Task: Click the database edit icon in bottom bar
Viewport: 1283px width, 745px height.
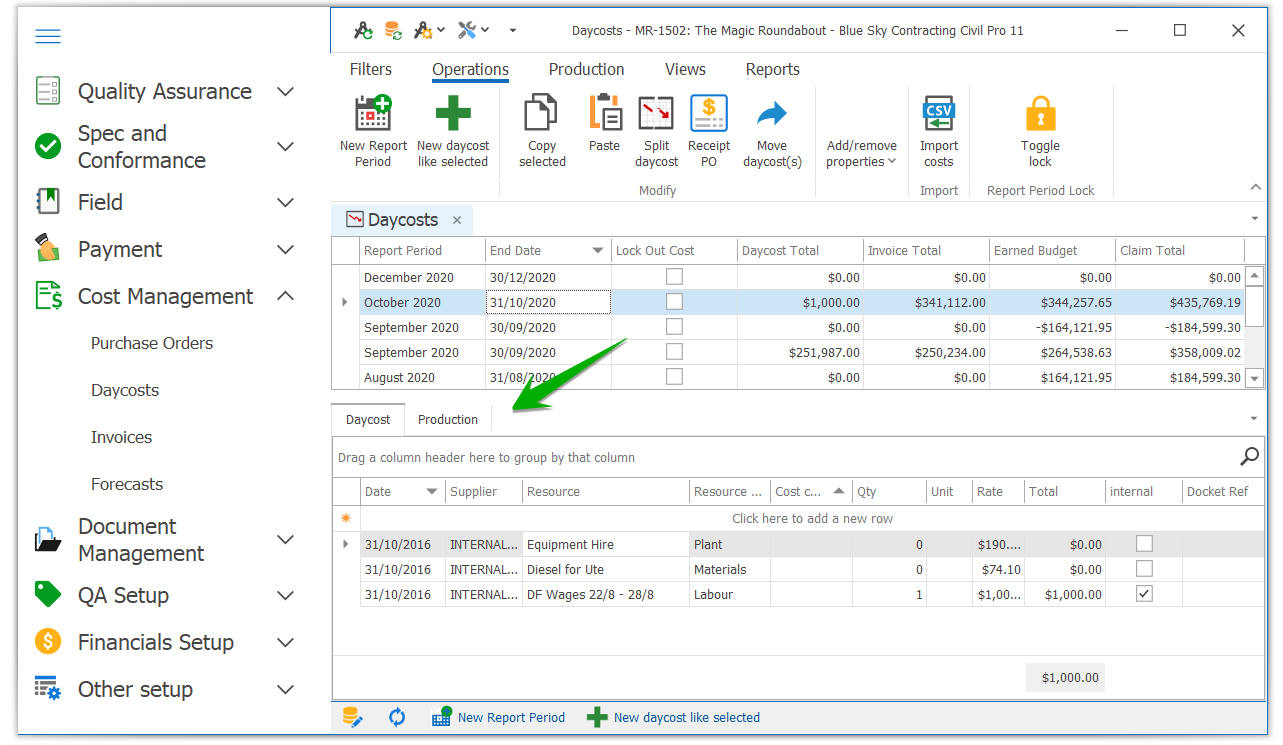Action: [x=352, y=717]
